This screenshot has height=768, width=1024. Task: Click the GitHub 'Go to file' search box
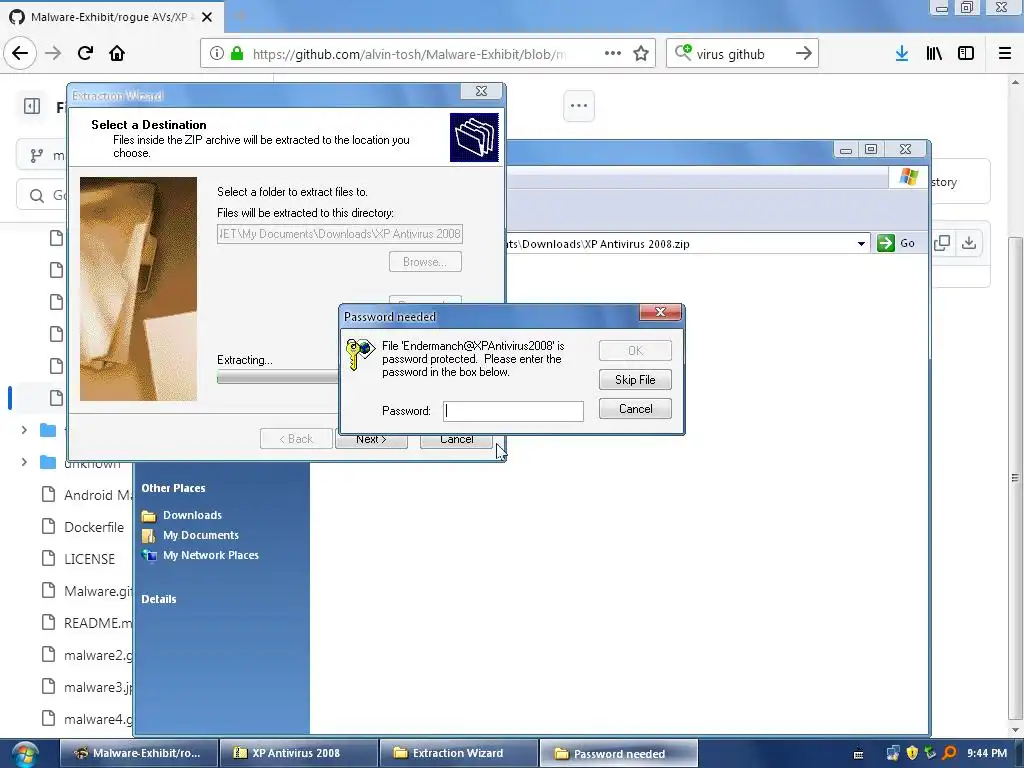[42, 195]
